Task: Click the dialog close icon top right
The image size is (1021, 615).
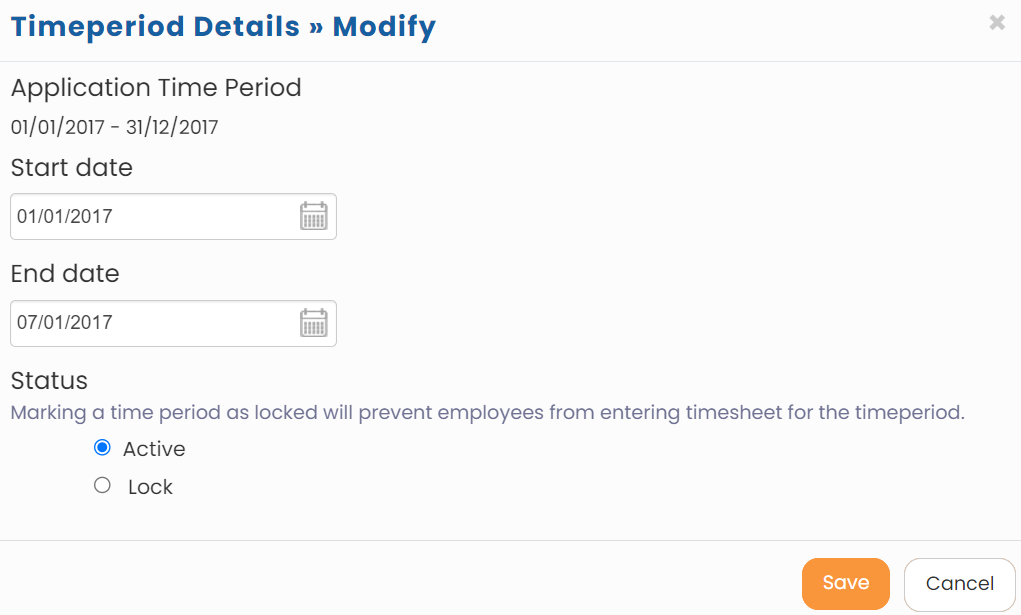Action: pos(996,22)
